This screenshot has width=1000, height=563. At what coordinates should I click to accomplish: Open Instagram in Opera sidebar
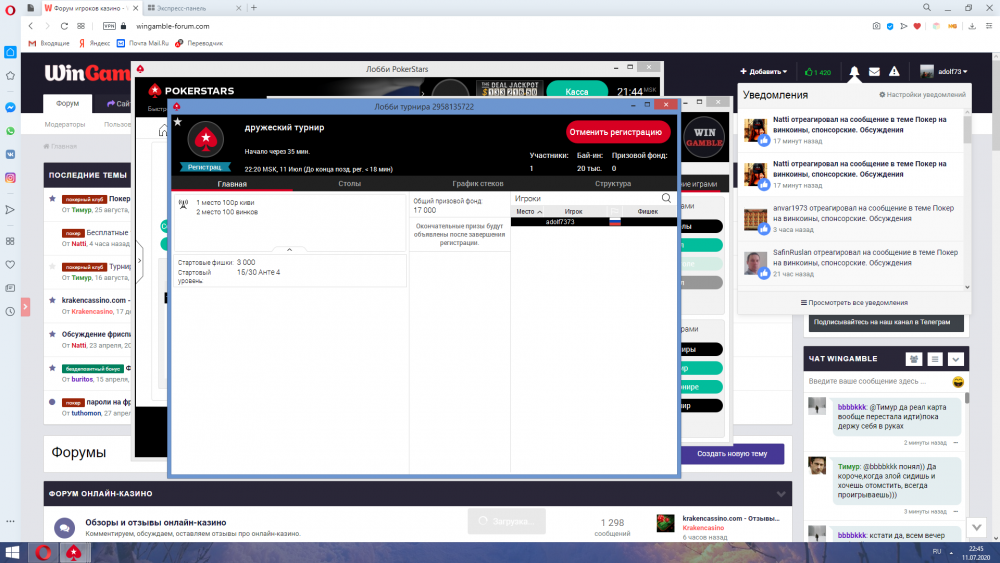(10, 178)
